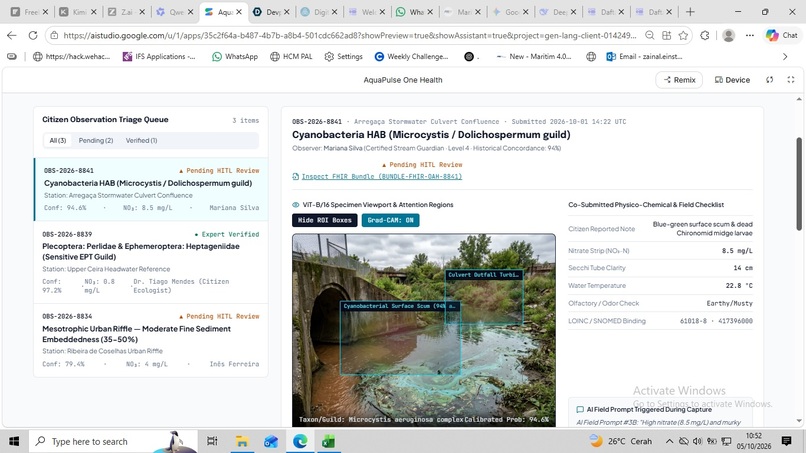Click the HCM PAL bookmark
Screen dimensions: 806x453
(291, 57)
